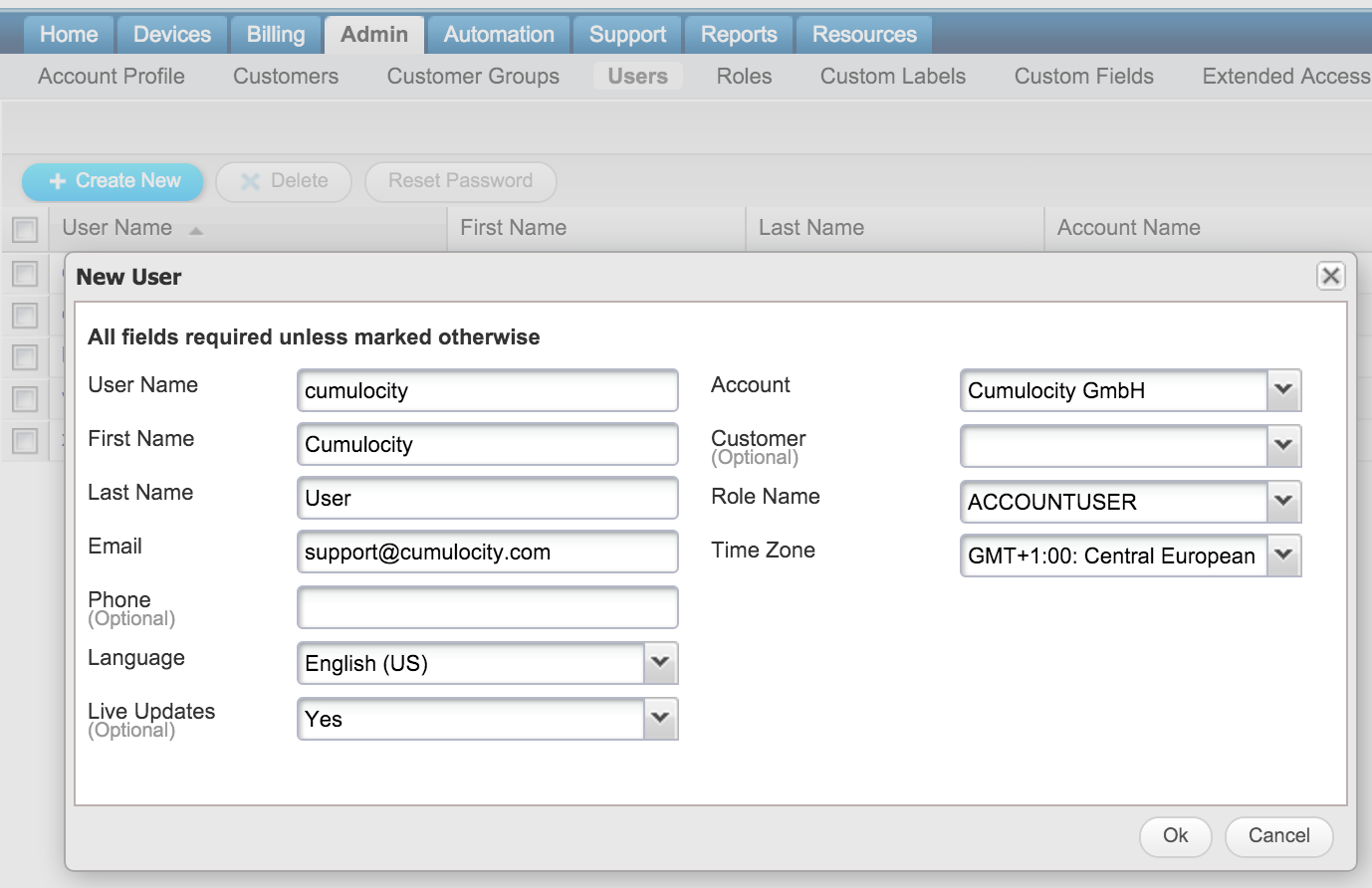The width and height of the screenshot is (1372, 888).
Task: Open the Time Zone dropdown
Action: 1283,555
